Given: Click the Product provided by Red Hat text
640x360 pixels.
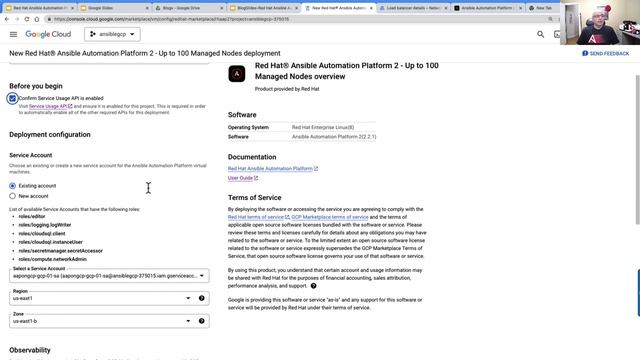Looking at the screenshot, I should coord(287,89).
